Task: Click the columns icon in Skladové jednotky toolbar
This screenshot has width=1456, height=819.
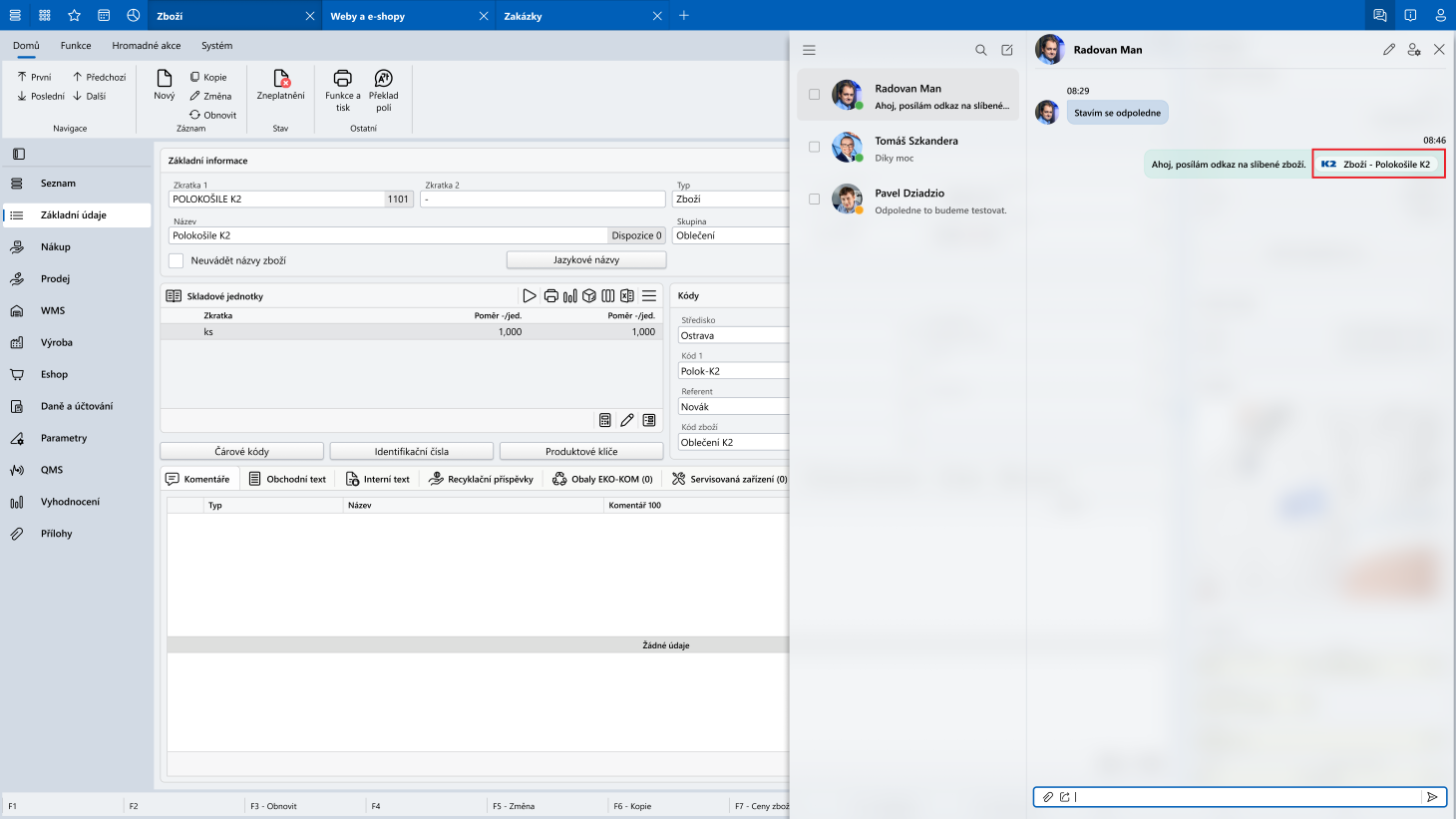Action: 608,296
